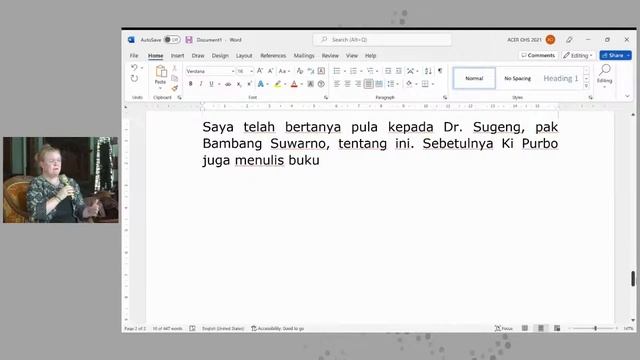Apply the No Spacing style

518,78
